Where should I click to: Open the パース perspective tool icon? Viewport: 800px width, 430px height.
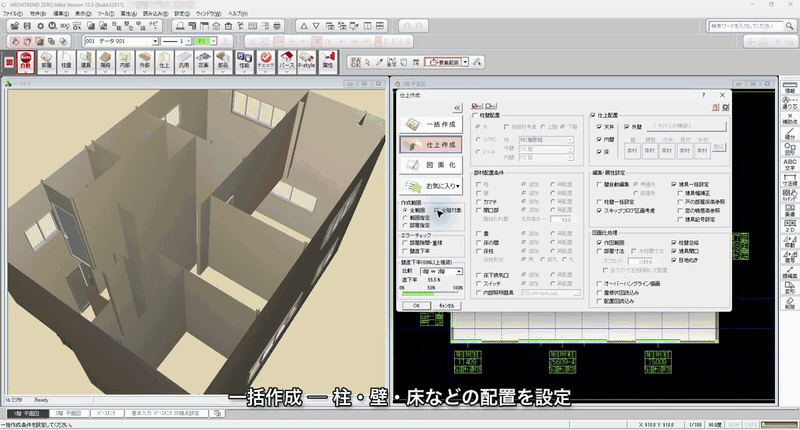click(286, 61)
